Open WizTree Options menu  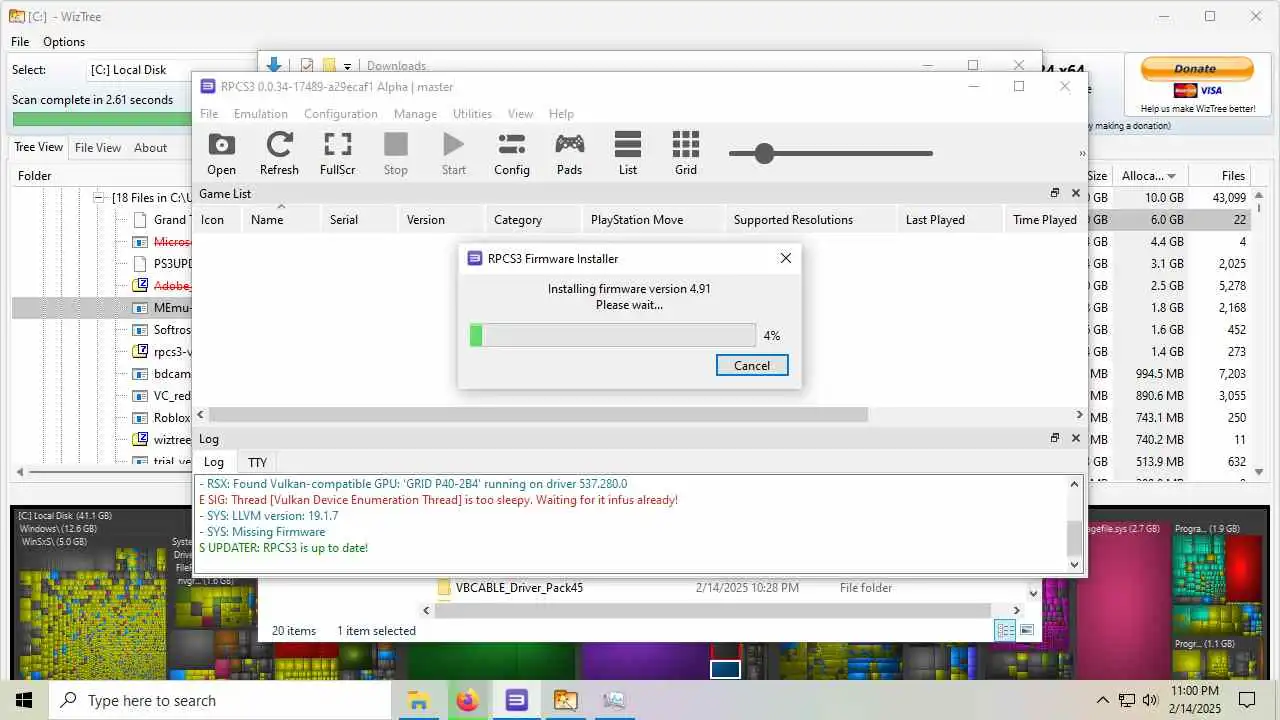(64, 42)
